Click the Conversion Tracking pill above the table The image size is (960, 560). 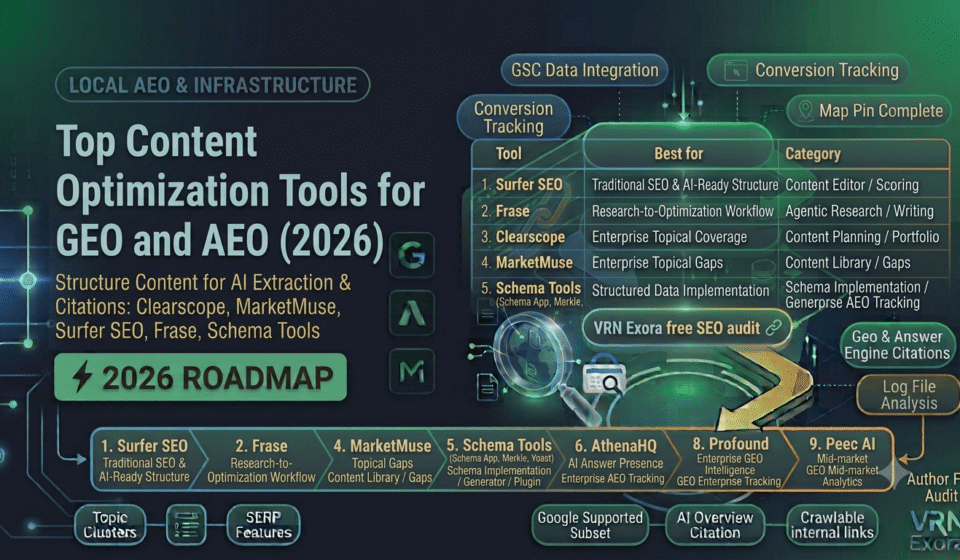tap(514, 117)
